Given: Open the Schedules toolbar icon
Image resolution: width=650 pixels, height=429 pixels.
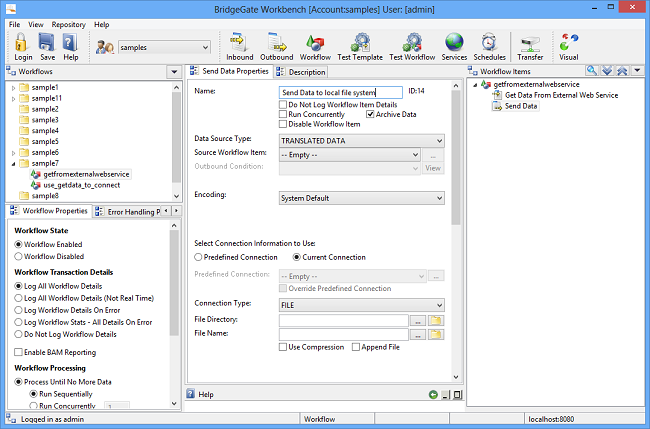Looking at the screenshot, I should 489,45.
